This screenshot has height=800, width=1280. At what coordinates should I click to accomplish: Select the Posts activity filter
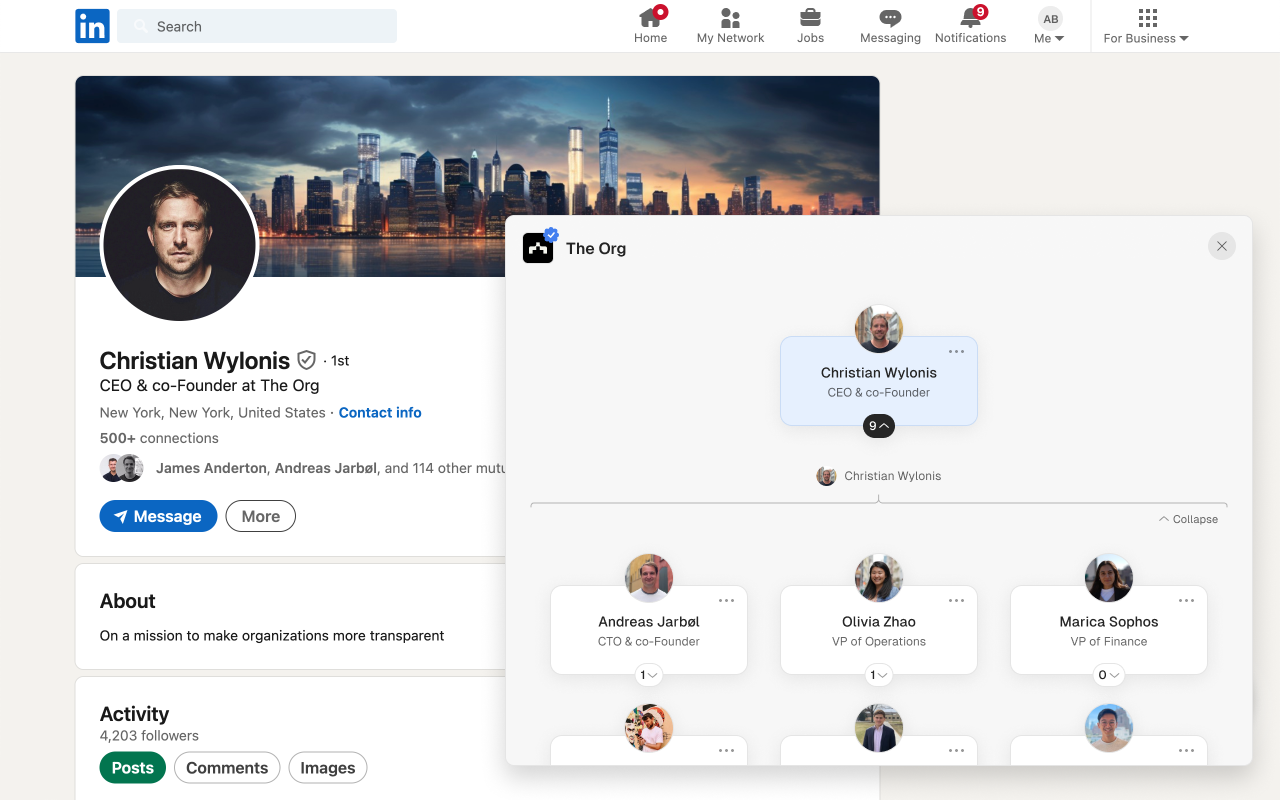(x=133, y=768)
